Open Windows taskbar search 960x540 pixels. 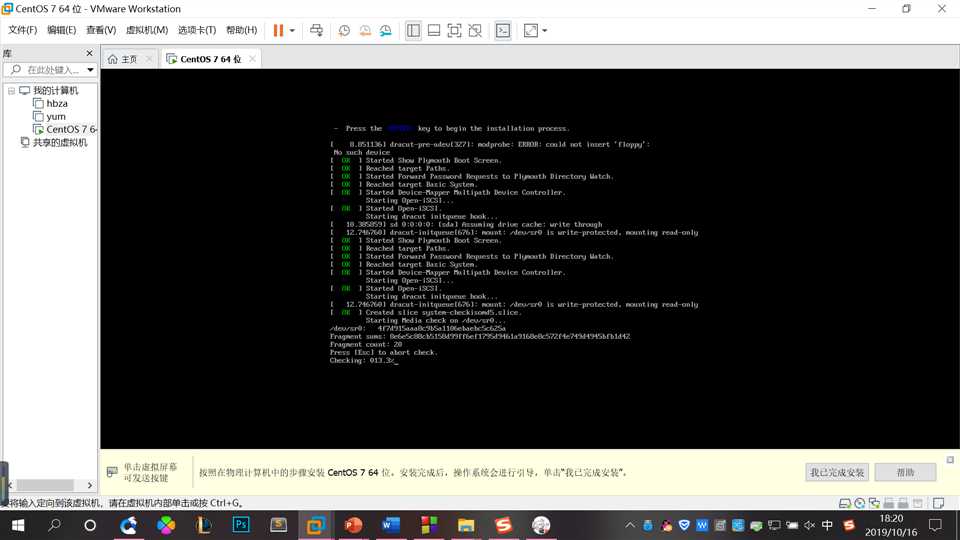pos(54,525)
